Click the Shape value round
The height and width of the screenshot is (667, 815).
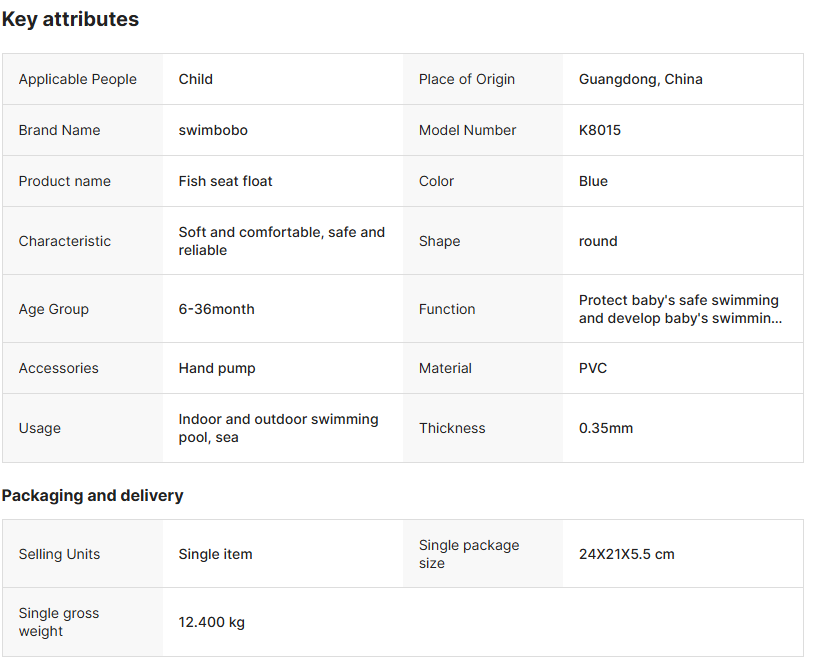point(598,241)
